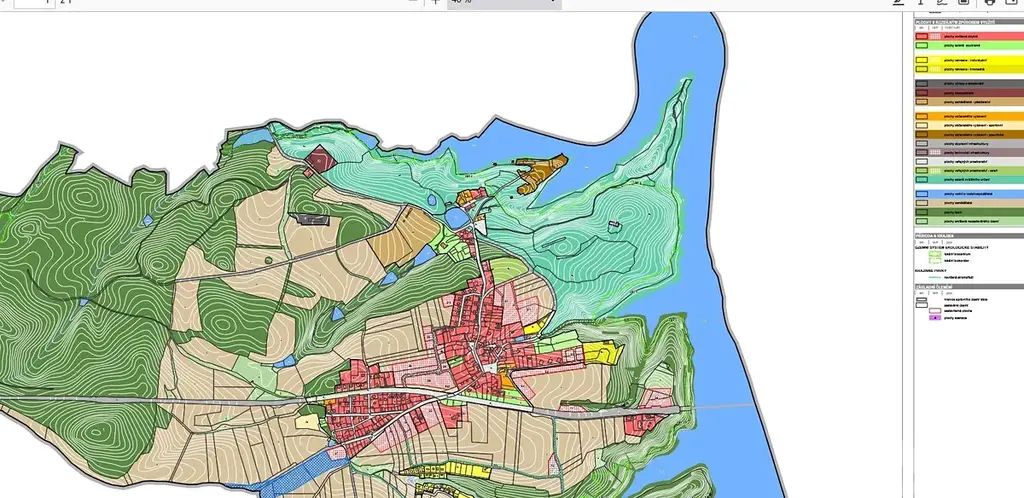1024x498 pixels.
Task: Click the dark red diamond-shaped parcel on map
Action: click(x=319, y=159)
